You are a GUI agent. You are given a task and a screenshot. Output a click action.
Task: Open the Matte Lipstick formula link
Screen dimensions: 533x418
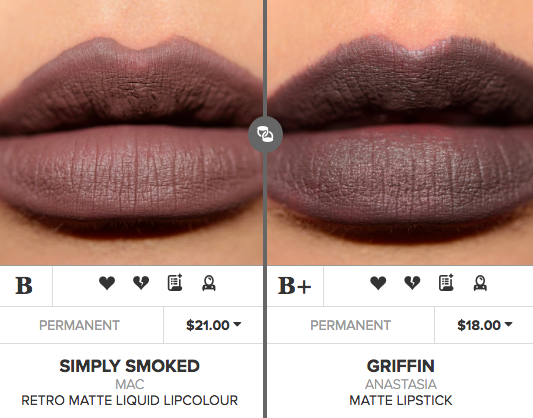pyautogui.click(x=401, y=400)
